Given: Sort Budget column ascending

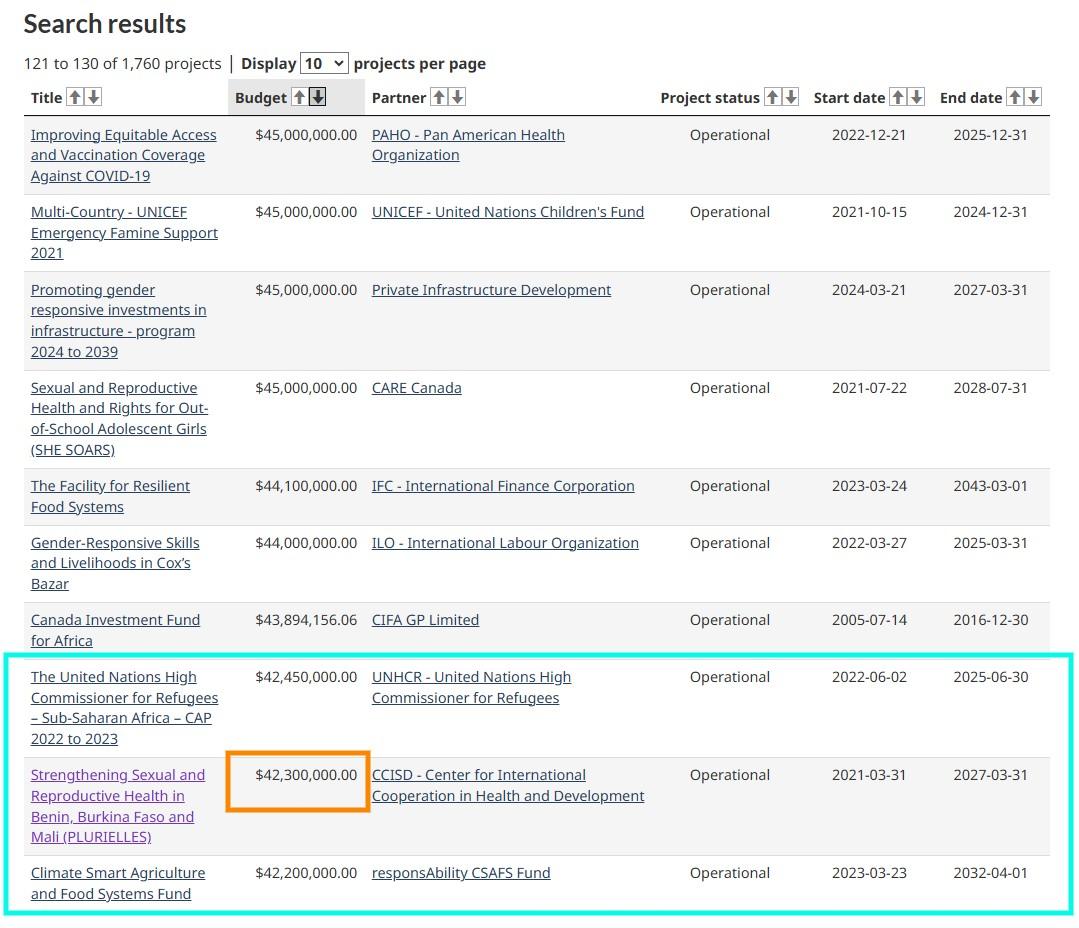Looking at the screenshot, I should click(x=299, y=97).
